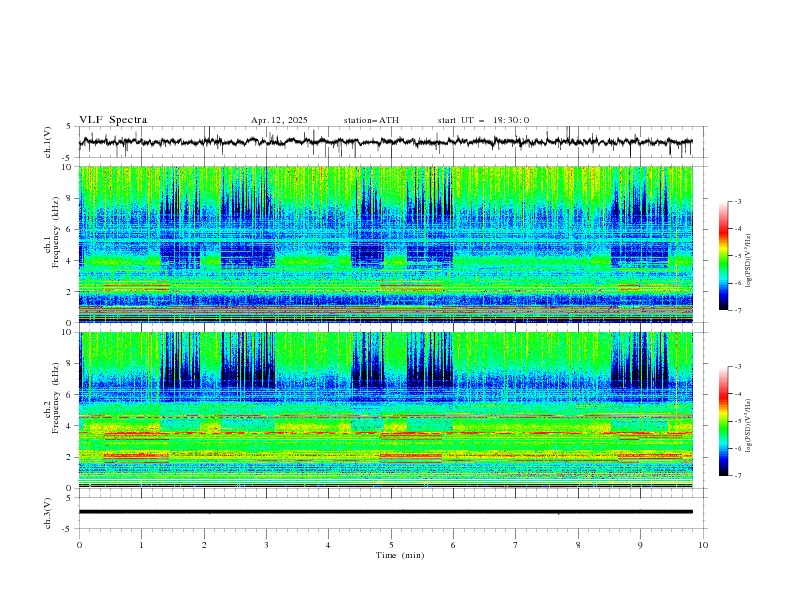Click the ch.2 'Frequency (kHz)' axis label
The image size is (792, 612).
(57, 397)
